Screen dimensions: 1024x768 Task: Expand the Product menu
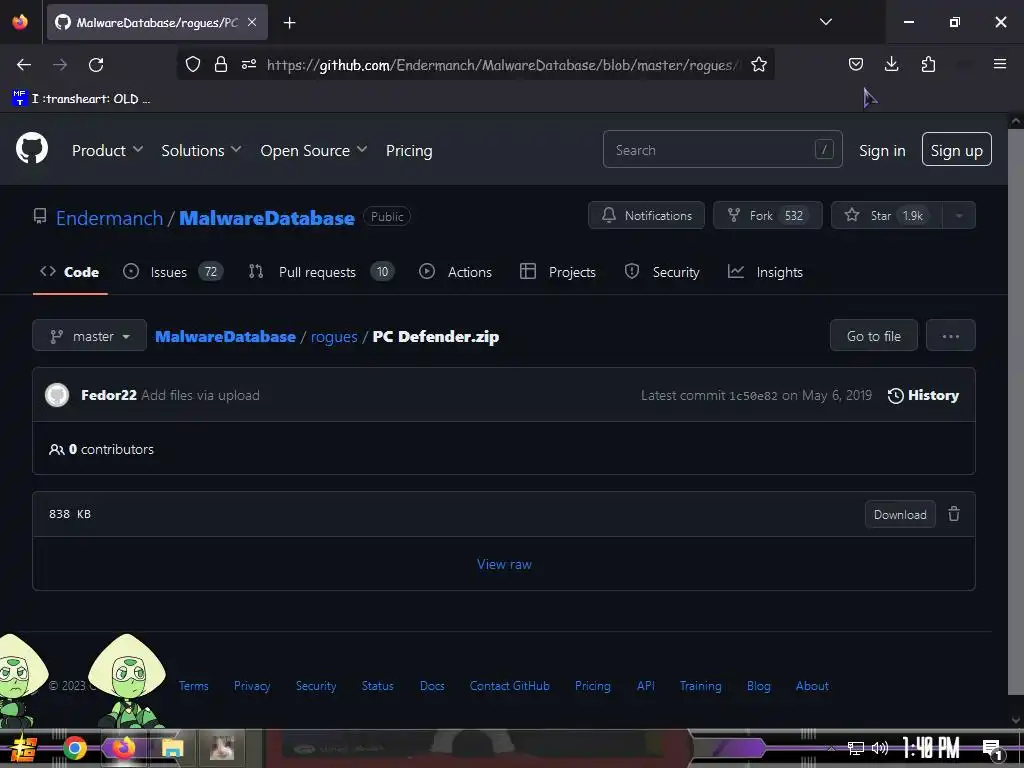(107, 151)
